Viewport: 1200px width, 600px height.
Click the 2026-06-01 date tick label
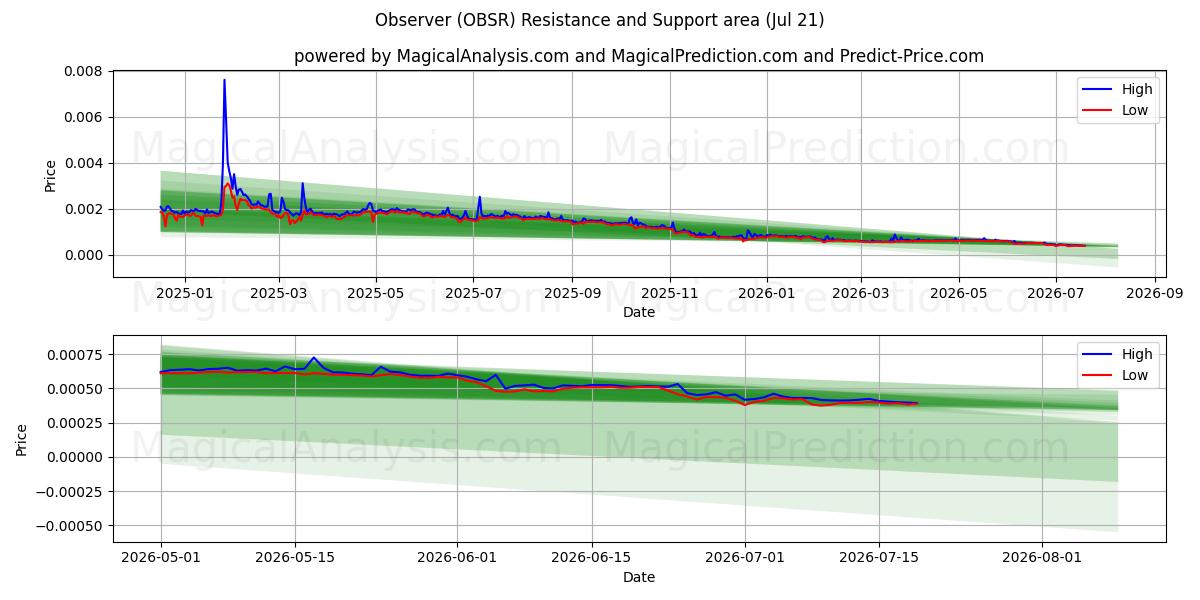click(x=457, y=559)
